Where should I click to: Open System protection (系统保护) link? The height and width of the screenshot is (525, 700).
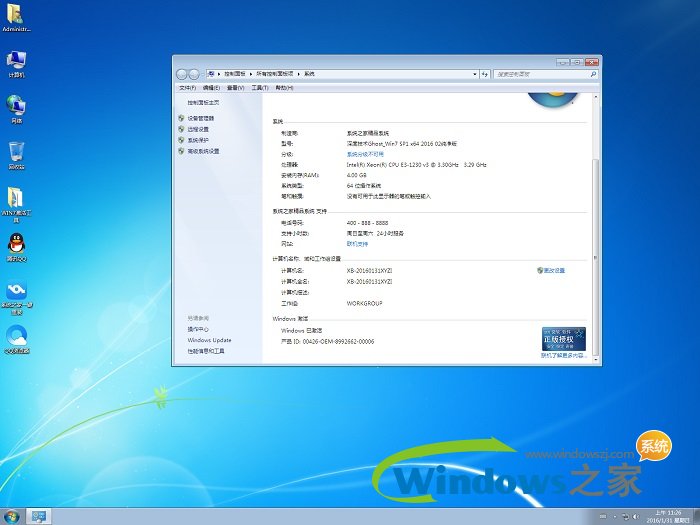point(198,140)
